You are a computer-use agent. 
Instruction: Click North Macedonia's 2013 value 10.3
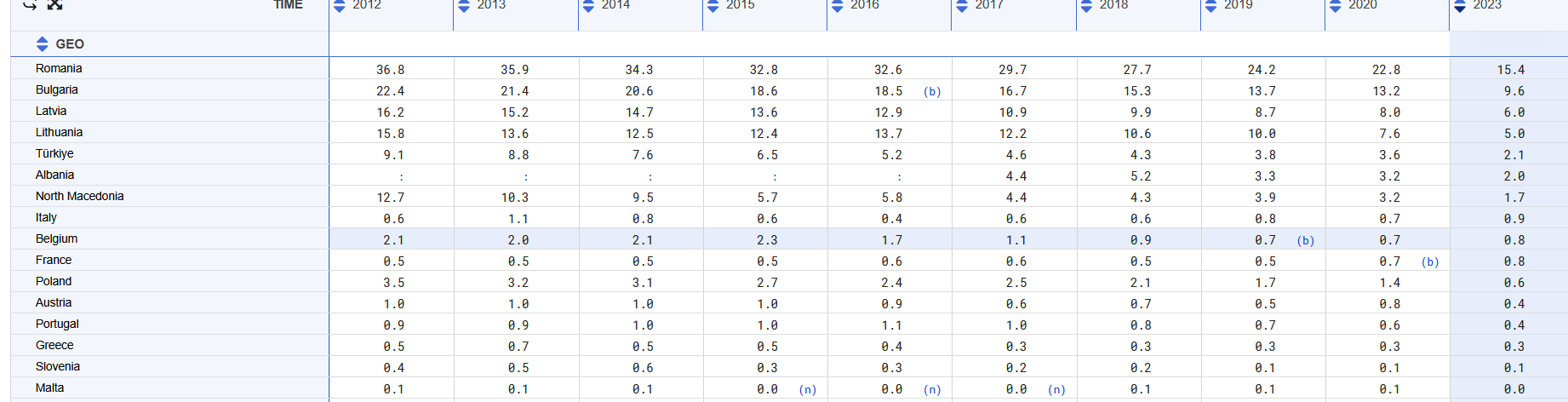click(x=514, y=198)
